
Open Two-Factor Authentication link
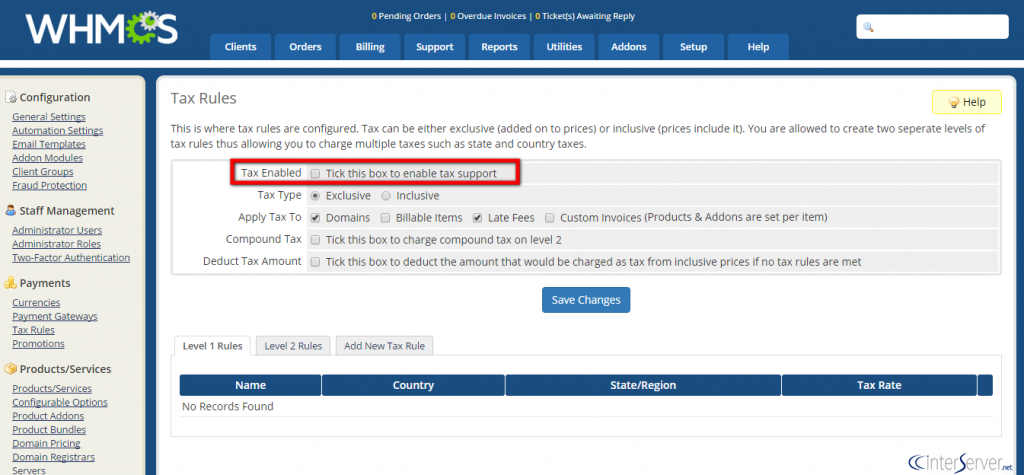coord(71,258)
